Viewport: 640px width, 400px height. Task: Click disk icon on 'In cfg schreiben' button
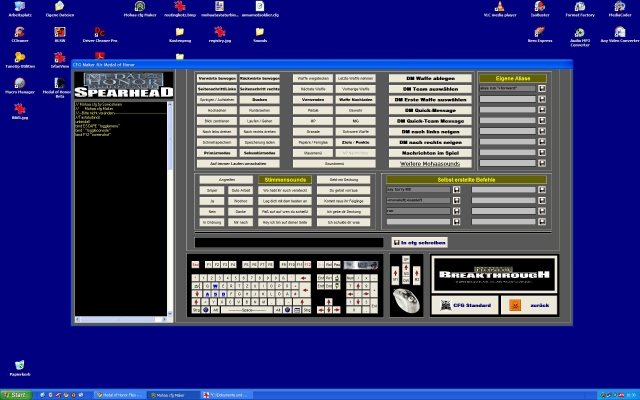[396, 242]
